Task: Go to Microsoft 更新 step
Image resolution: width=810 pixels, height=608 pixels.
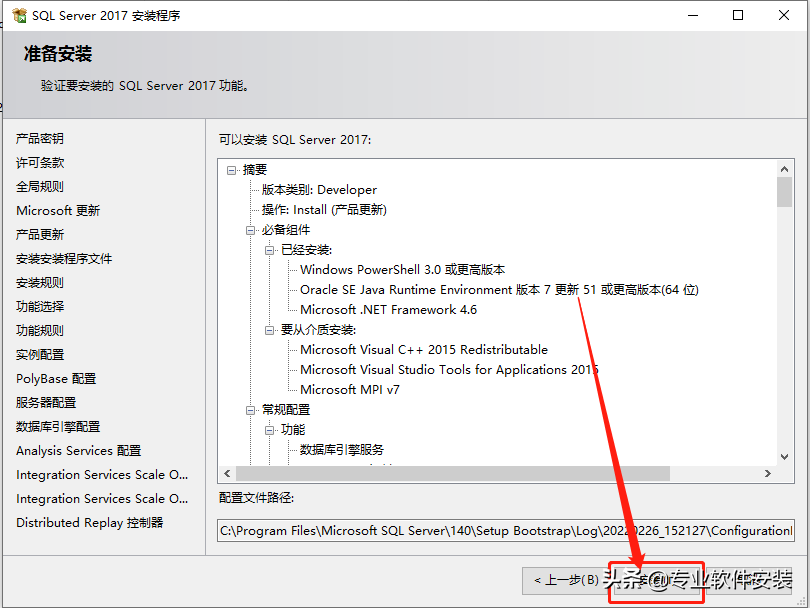Action: point(58,211)
